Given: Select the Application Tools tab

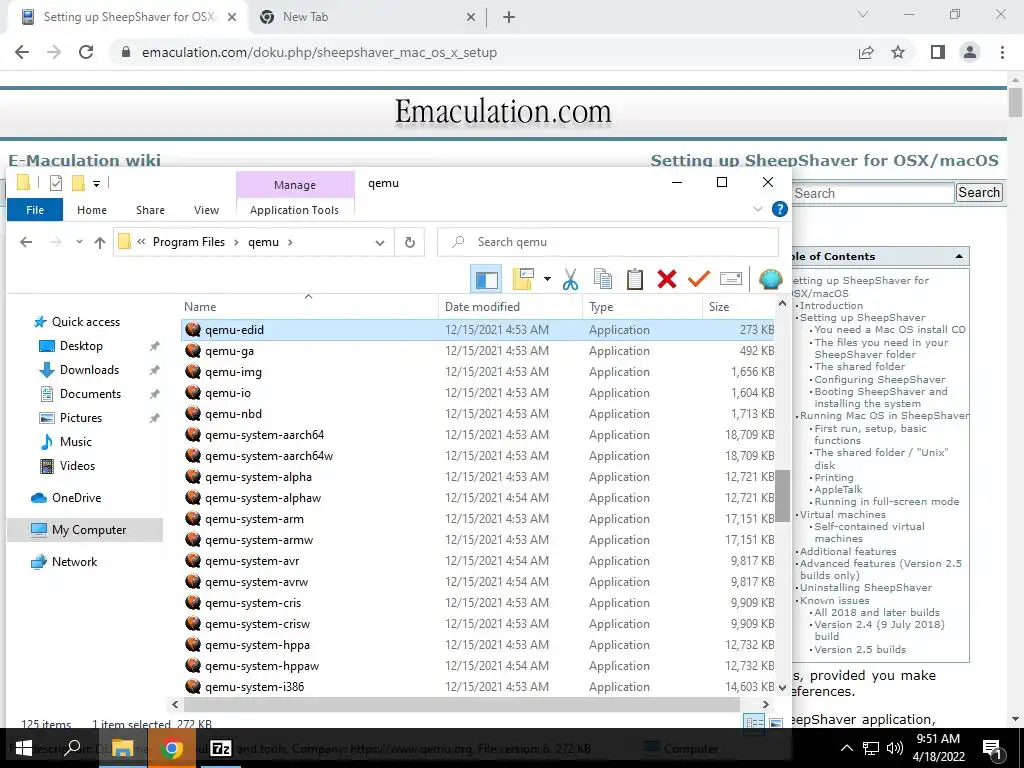Looking at the screenshot, I should (x=295, y=210).
